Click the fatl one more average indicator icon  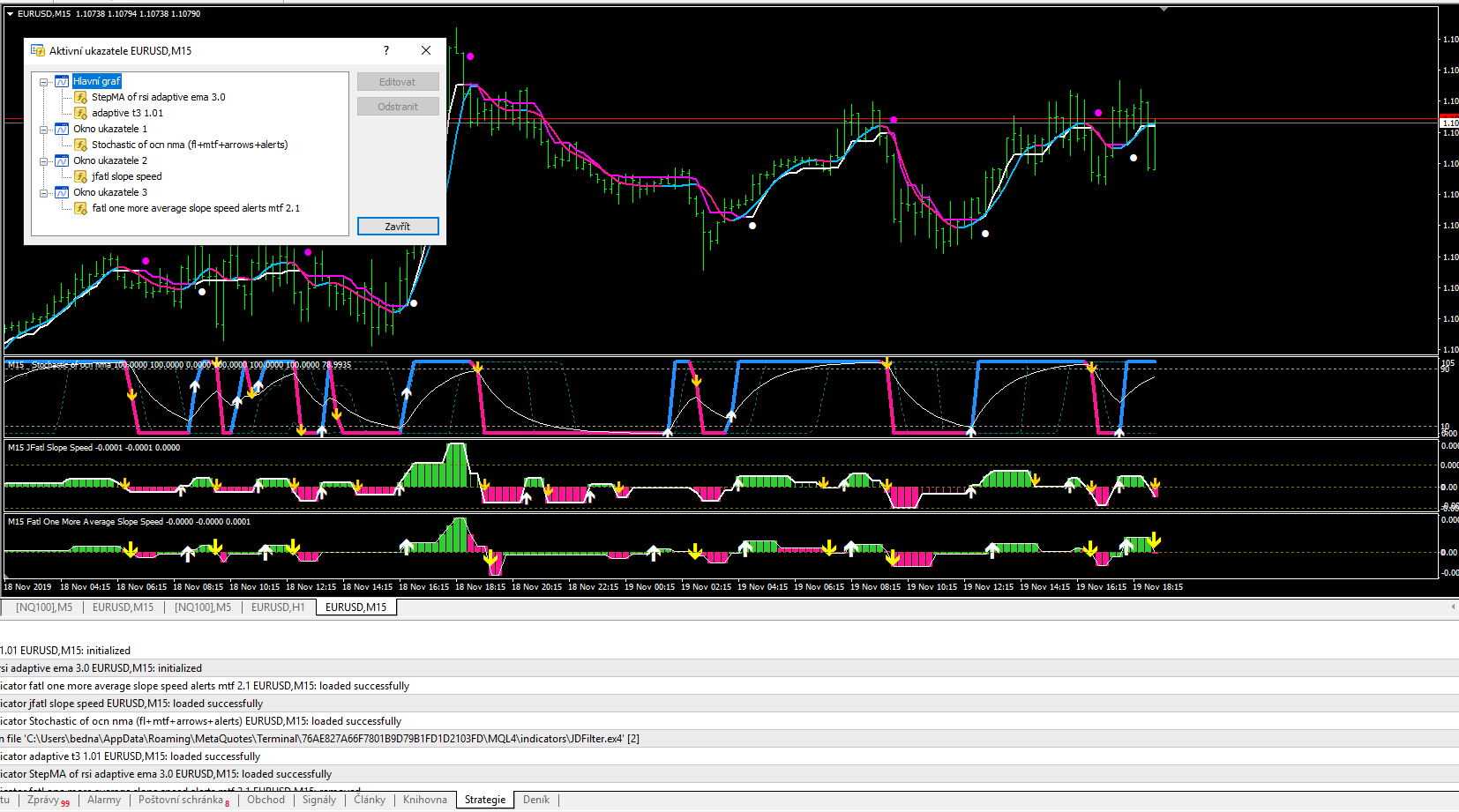80,208
